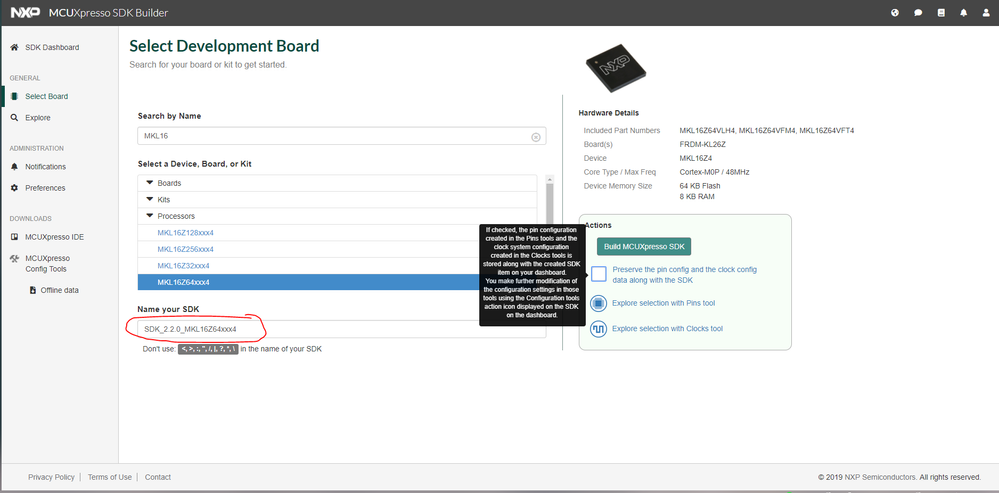The height and width of the screenshot is (493, 999).
Task: Click device value MKL16Z4
Action: coord(698,159)
